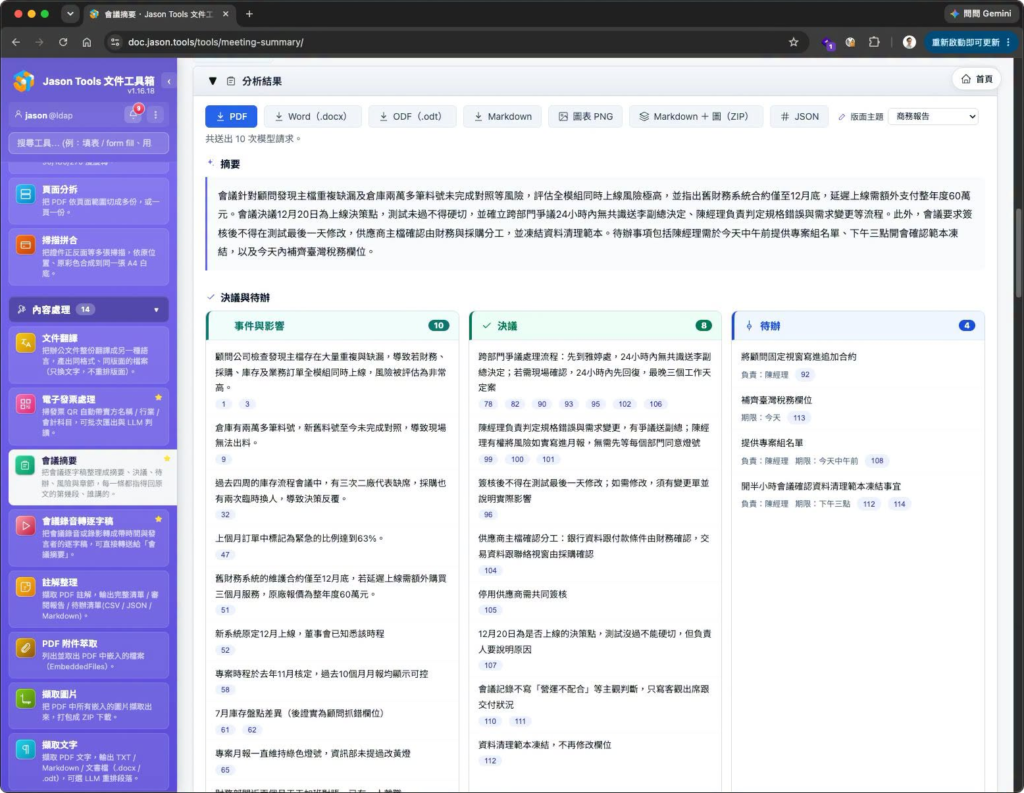The height and width of the screenshot is (793, 1024).
Task: Click reference tag 113 on 補齊臺灣稅務欄位
Action: tap(799, 417)
